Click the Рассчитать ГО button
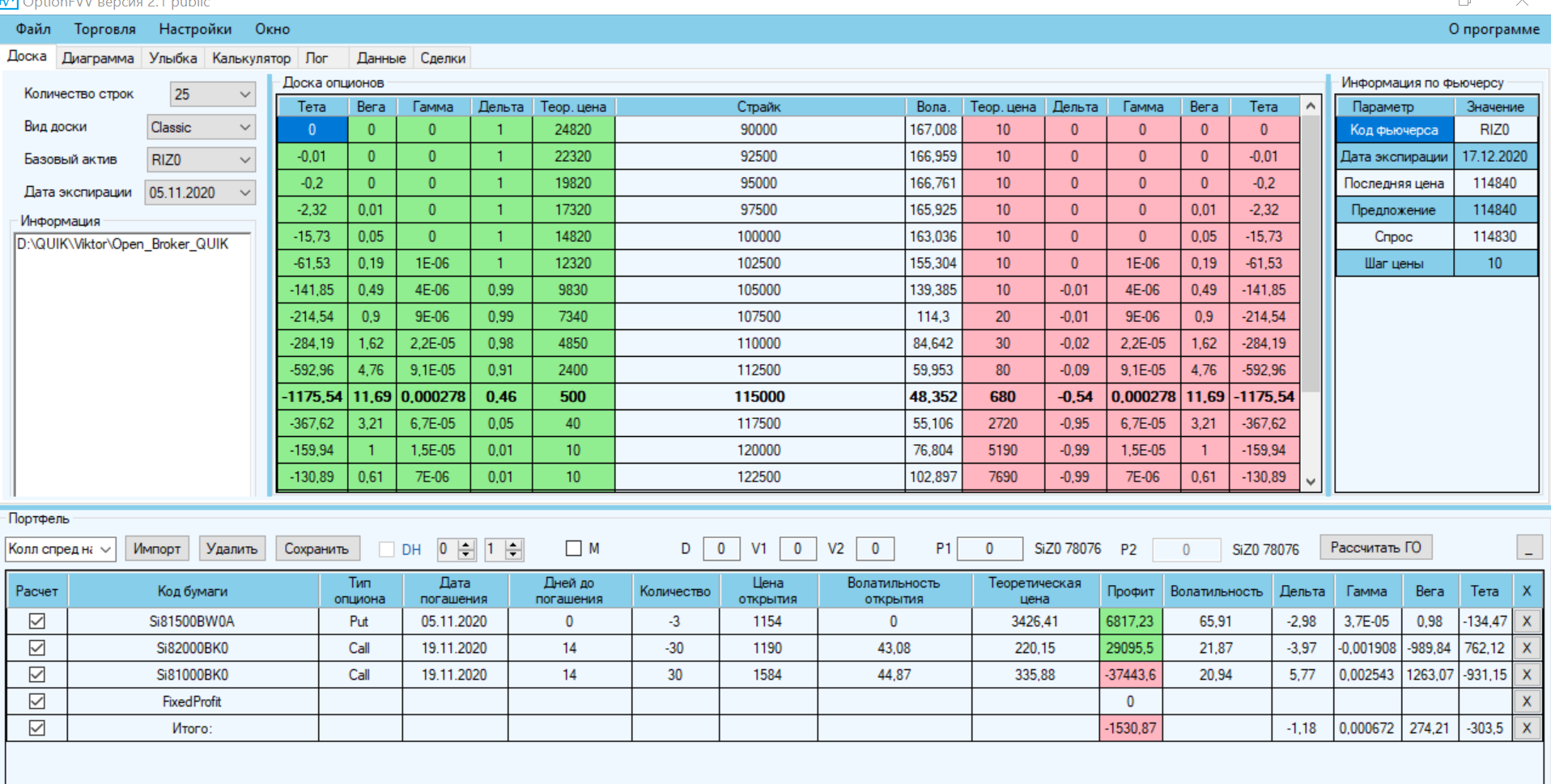 click(x=1375, y=548)
